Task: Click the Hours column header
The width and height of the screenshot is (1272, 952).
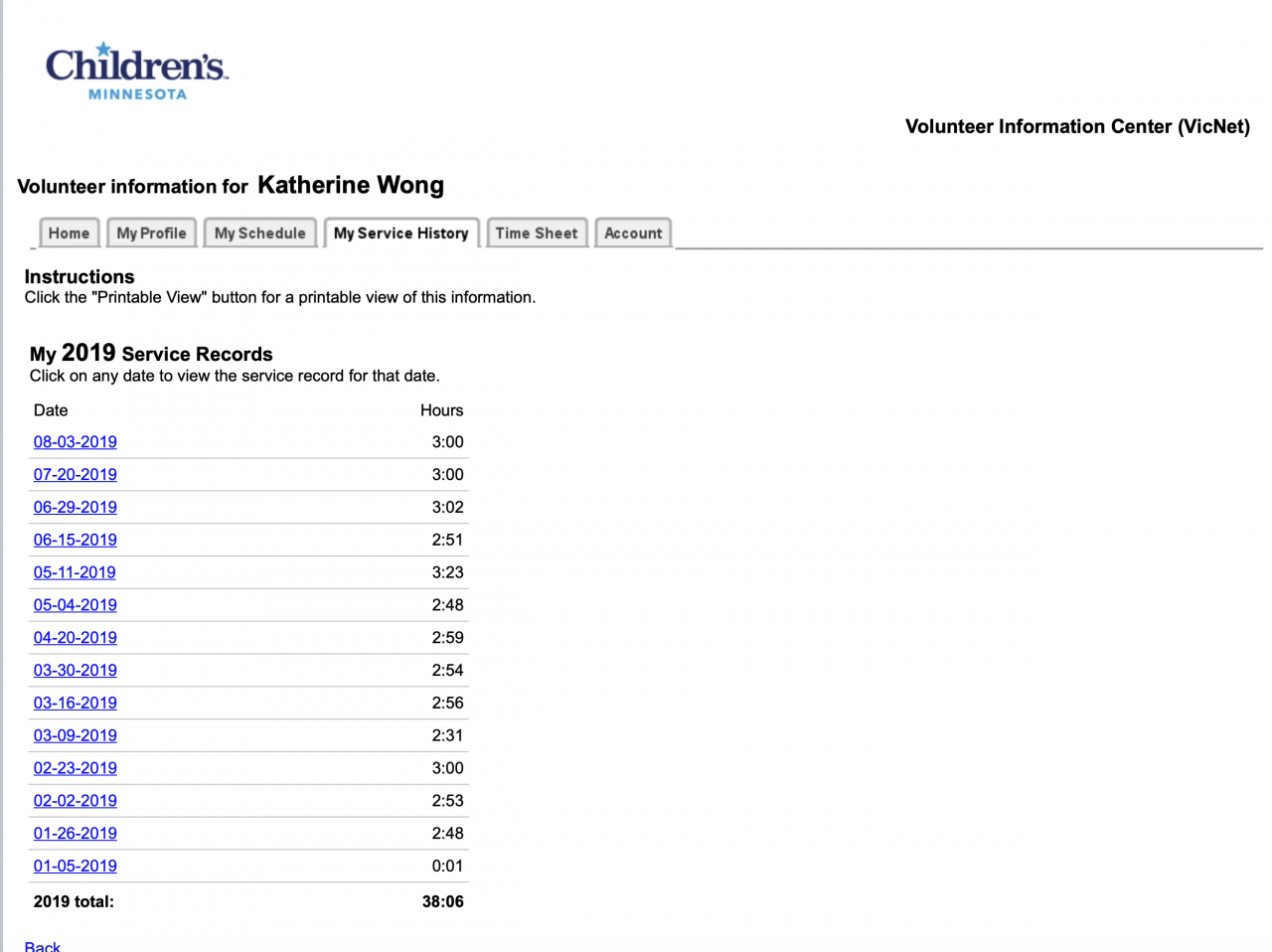Action: tap(442, 410)
